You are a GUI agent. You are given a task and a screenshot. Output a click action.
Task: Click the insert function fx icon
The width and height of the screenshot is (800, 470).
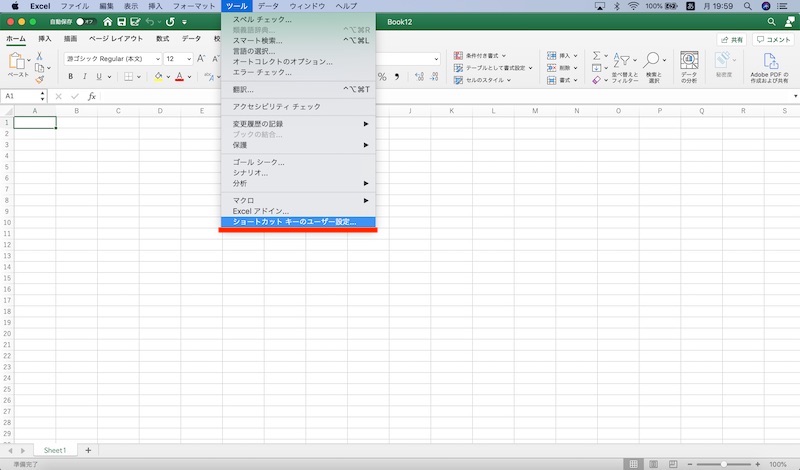pos(92,96)
